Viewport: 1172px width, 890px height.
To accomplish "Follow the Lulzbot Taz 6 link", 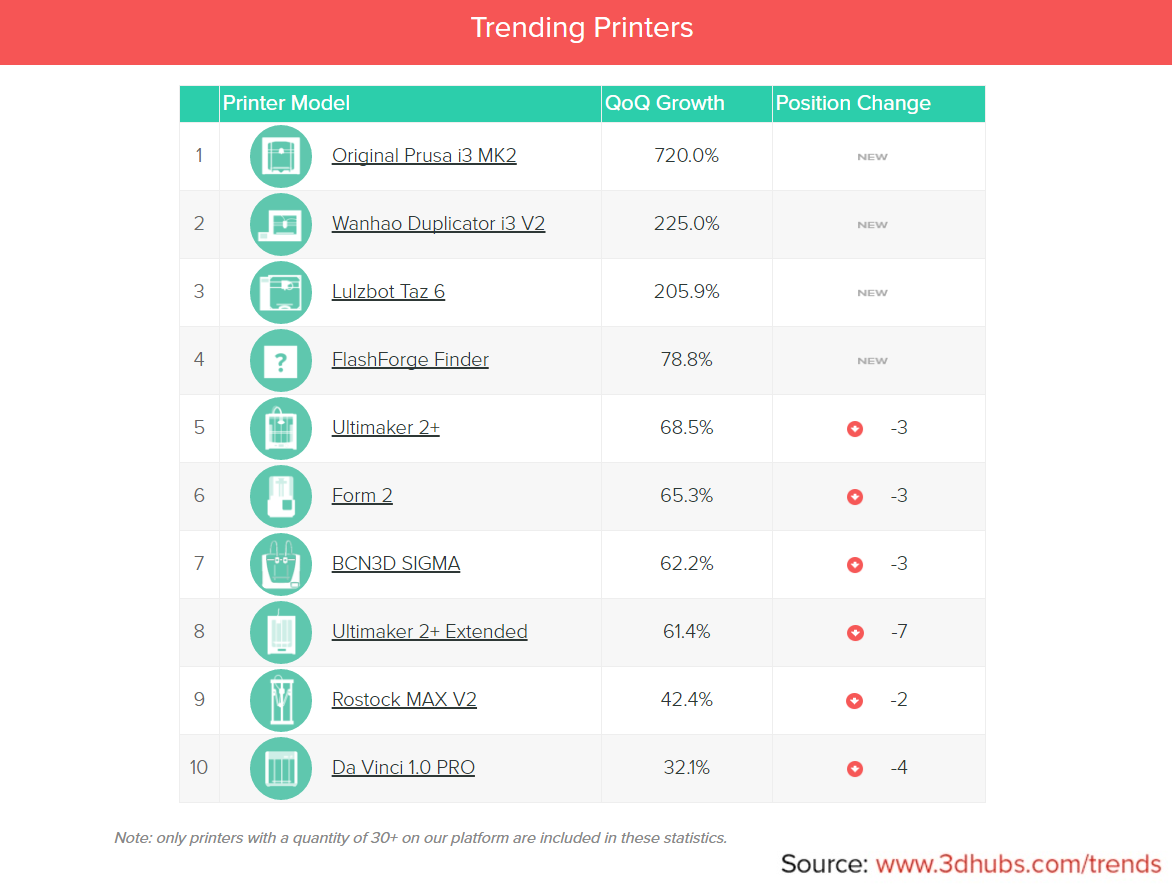I will 388,292.
